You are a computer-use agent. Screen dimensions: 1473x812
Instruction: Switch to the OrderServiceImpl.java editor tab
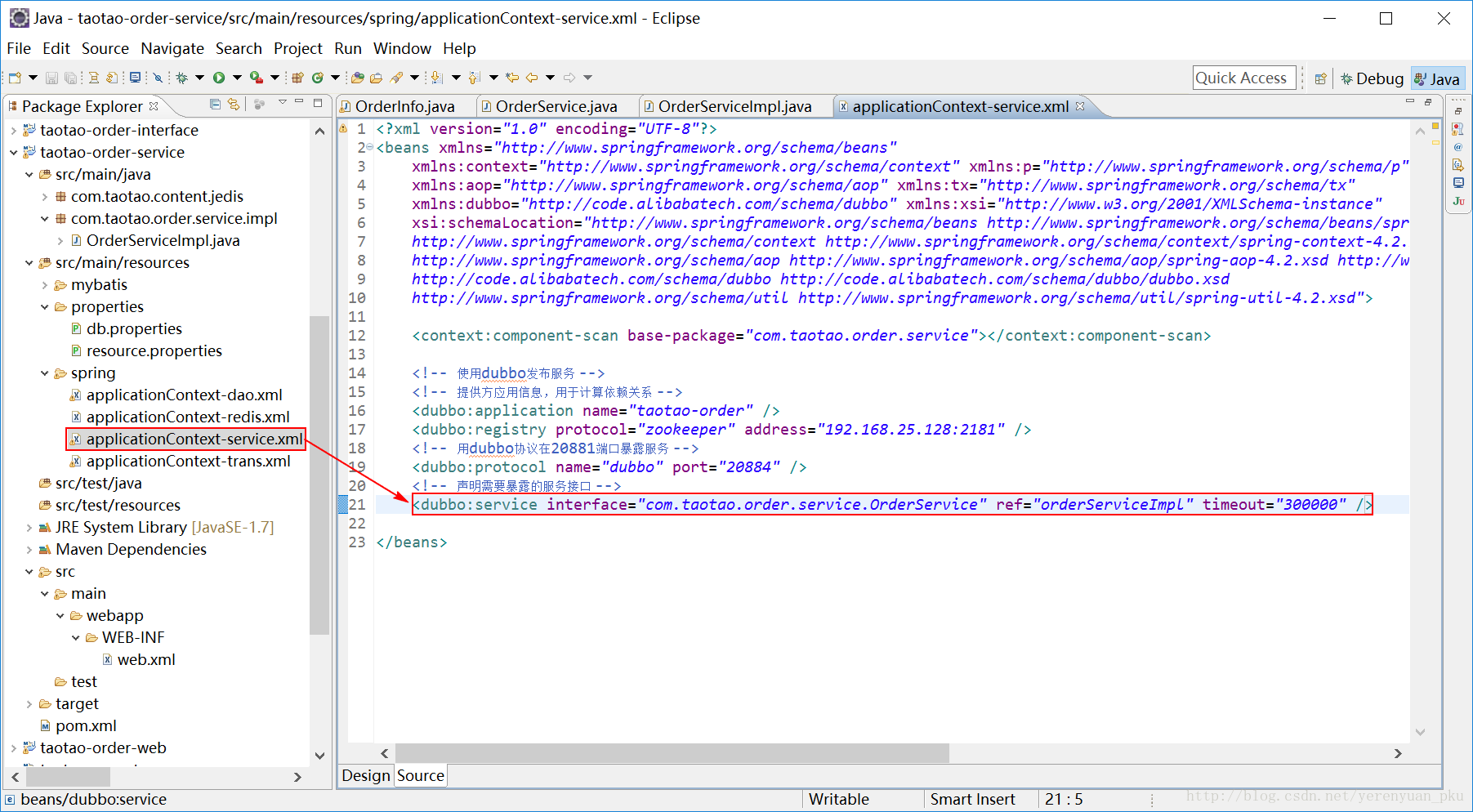[735, 106]
